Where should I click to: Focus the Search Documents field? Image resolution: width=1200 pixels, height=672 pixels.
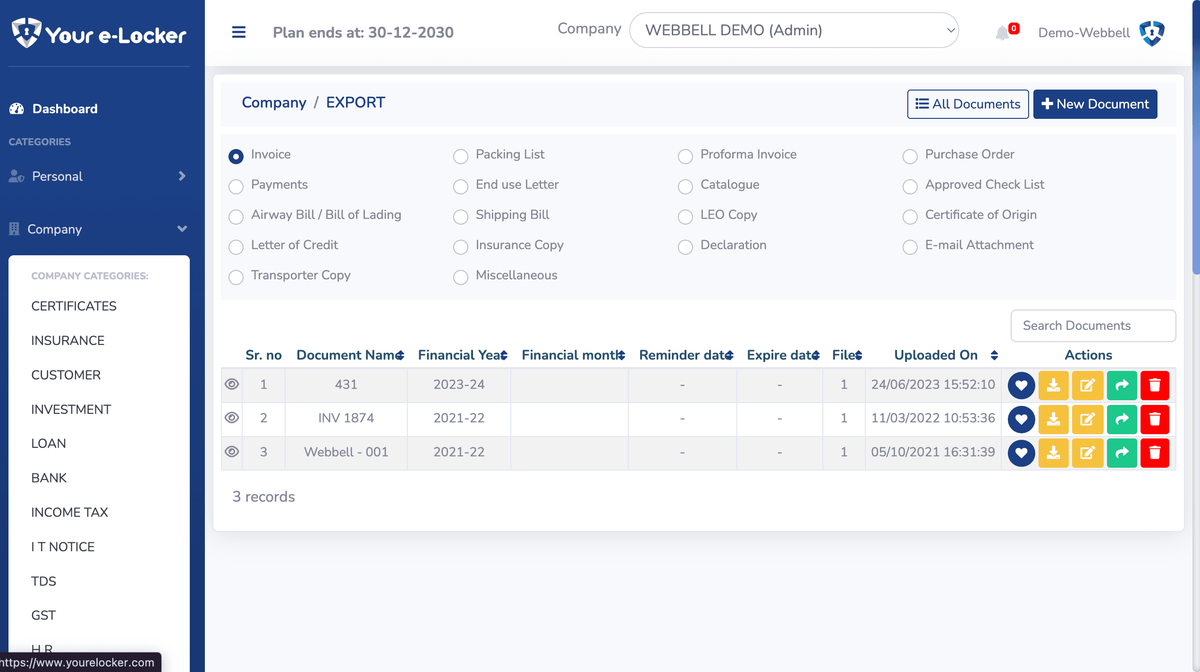[x=1092, y=325]
